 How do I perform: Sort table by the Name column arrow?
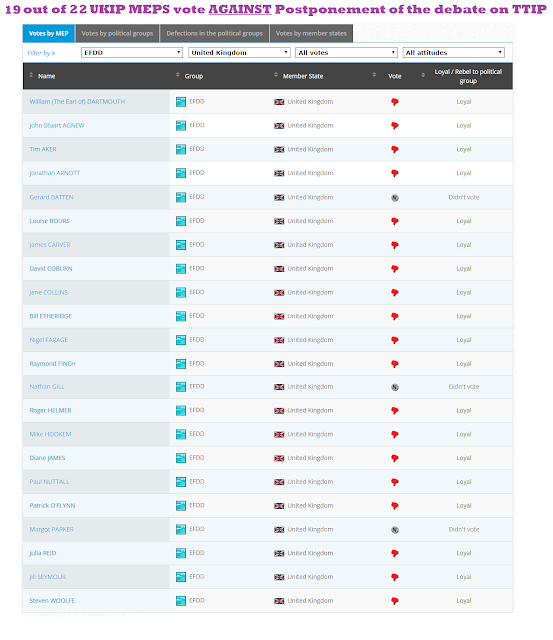[31, 76]
